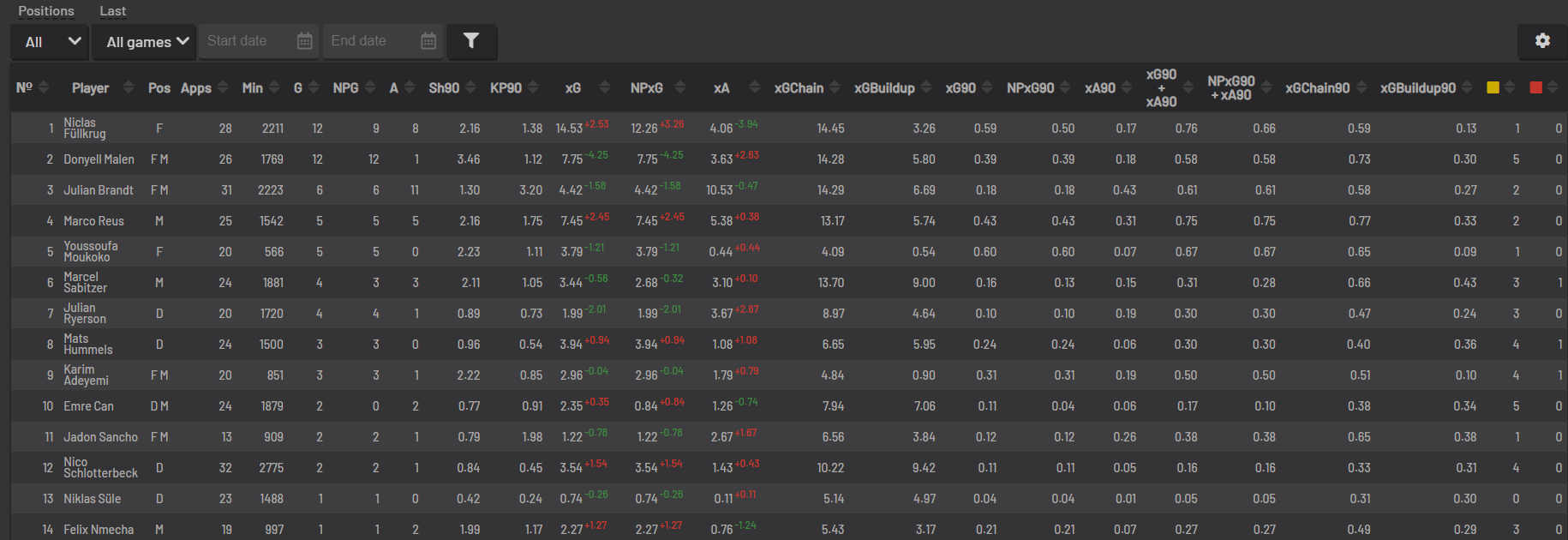Sort table by NPxG column
The width and height of the screenshot is (1568, 540).
click(x=647, y=87)
